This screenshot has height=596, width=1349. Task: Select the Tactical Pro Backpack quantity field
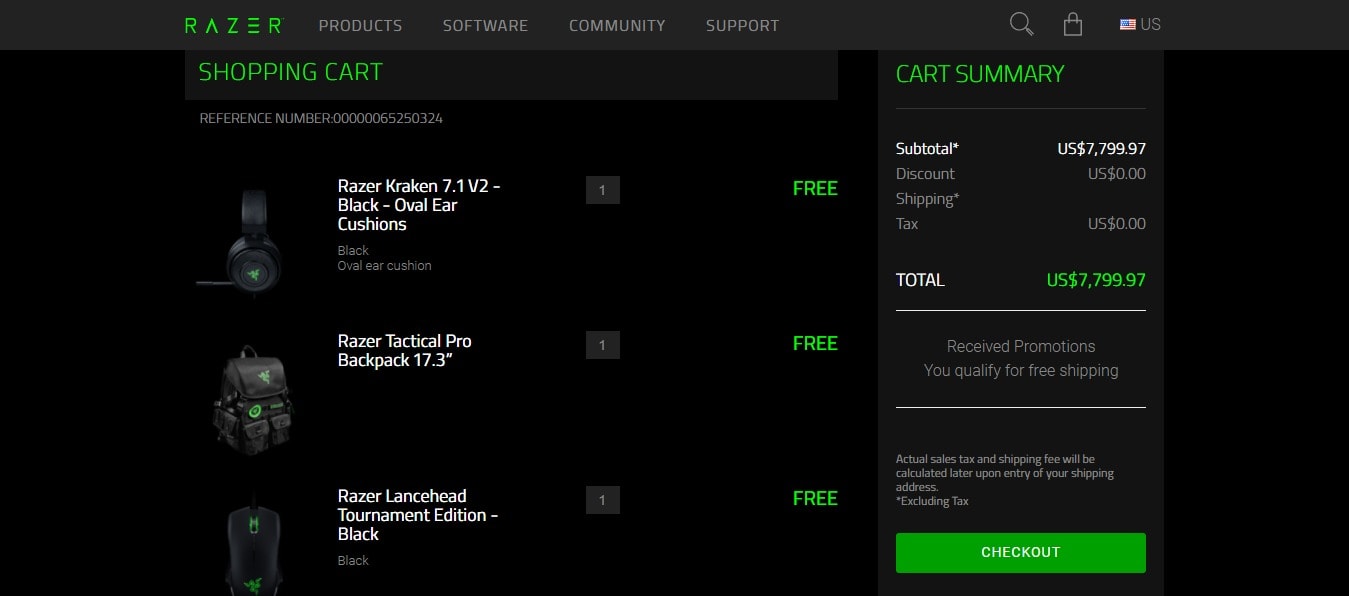click(603, 345)
